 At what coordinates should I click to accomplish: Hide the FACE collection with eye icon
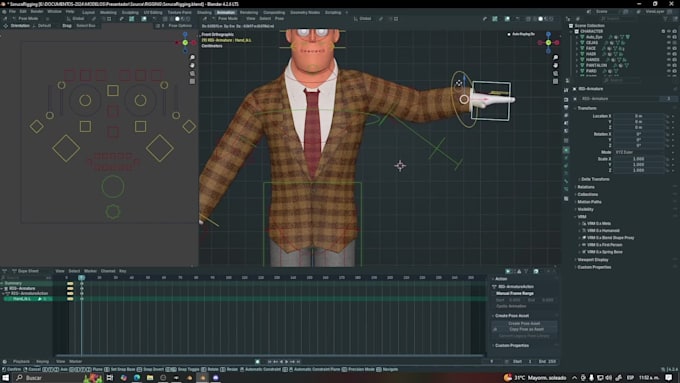669,48
